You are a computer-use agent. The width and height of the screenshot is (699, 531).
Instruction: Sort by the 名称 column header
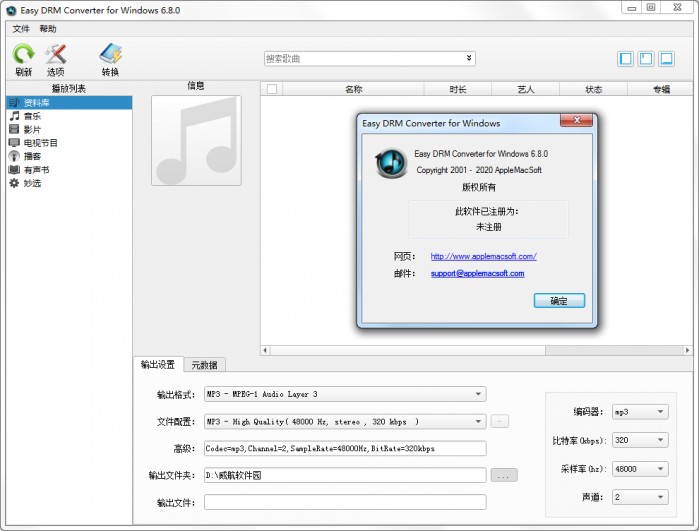click(353, 89)
